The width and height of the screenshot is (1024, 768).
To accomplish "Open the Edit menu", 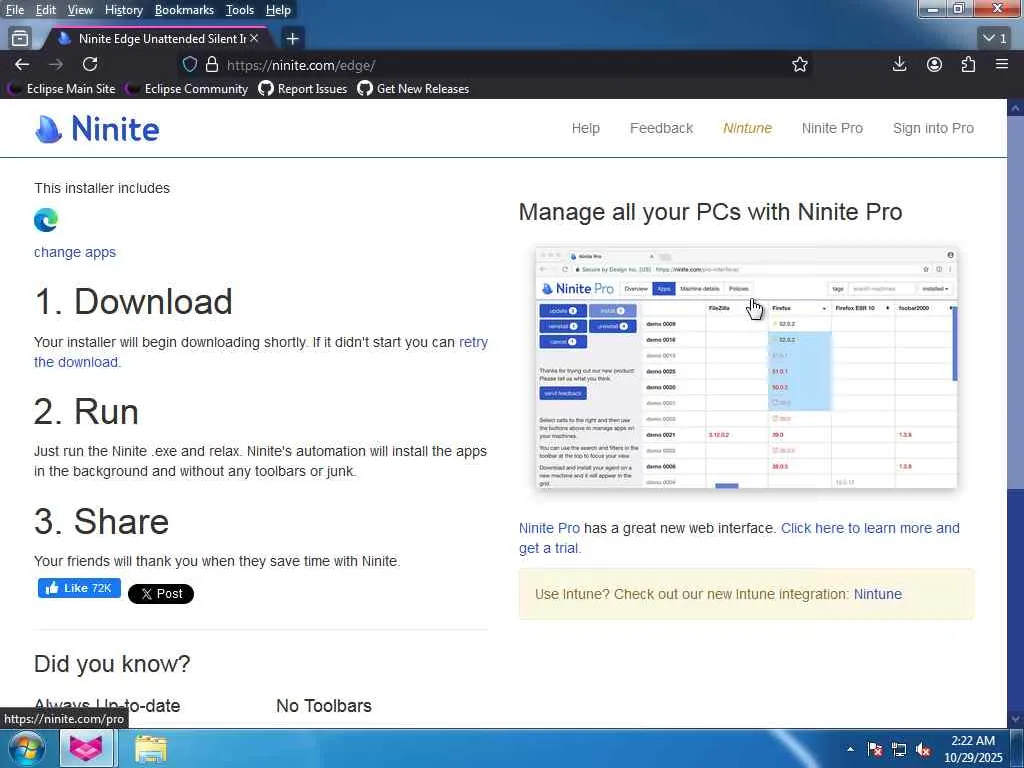I will (x=46, y=10).
